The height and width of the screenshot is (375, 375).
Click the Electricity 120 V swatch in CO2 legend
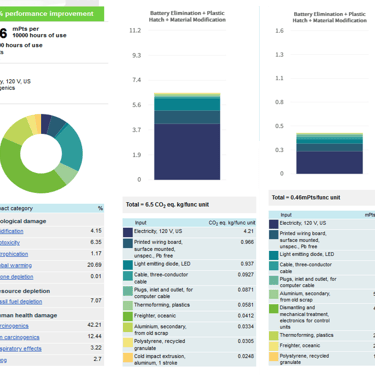click(x=128, y=232)
